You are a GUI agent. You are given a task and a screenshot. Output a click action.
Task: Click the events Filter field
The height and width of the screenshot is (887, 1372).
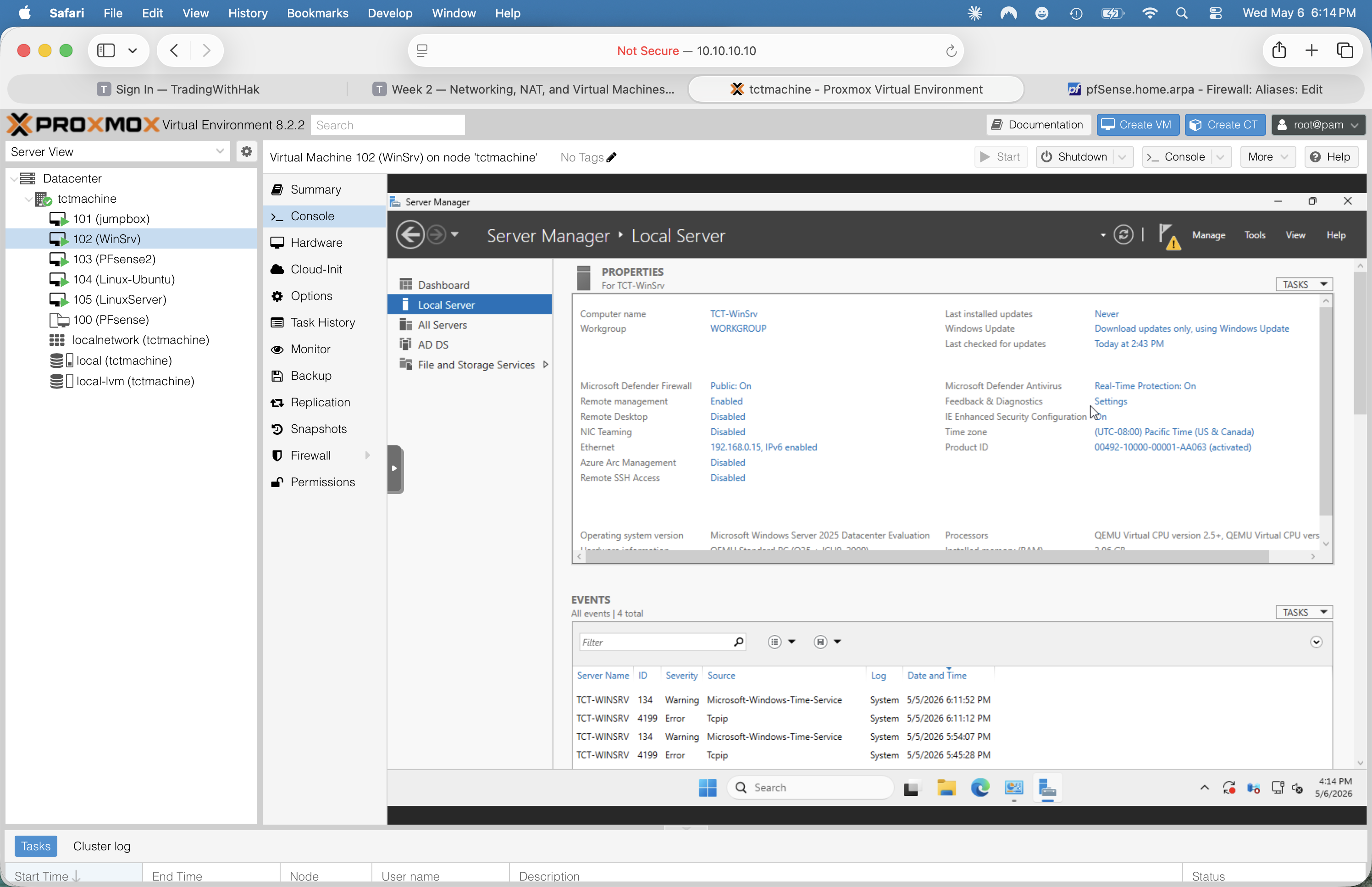[x=663, y=642]
